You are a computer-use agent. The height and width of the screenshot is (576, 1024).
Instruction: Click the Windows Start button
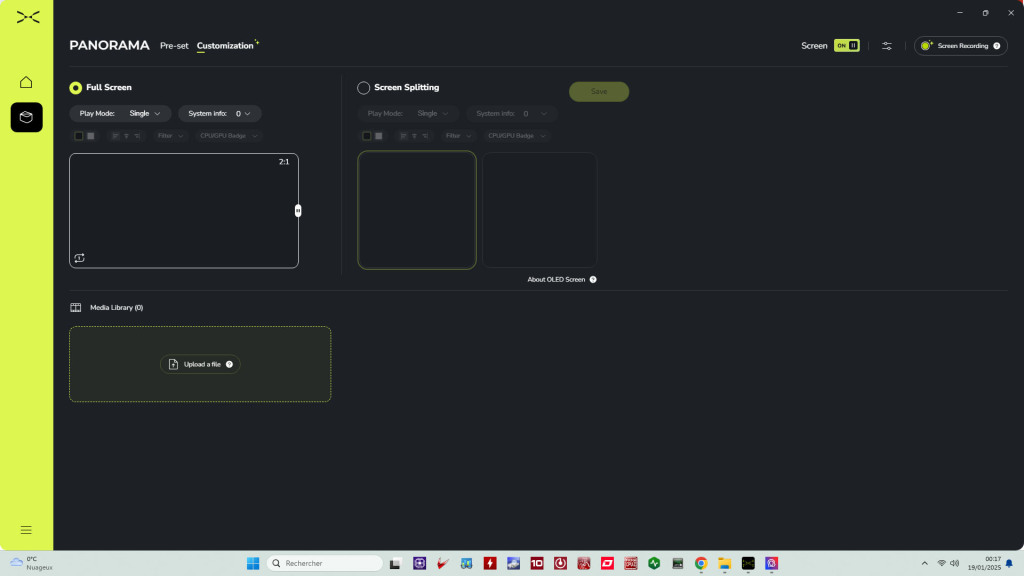click(253, 564)
